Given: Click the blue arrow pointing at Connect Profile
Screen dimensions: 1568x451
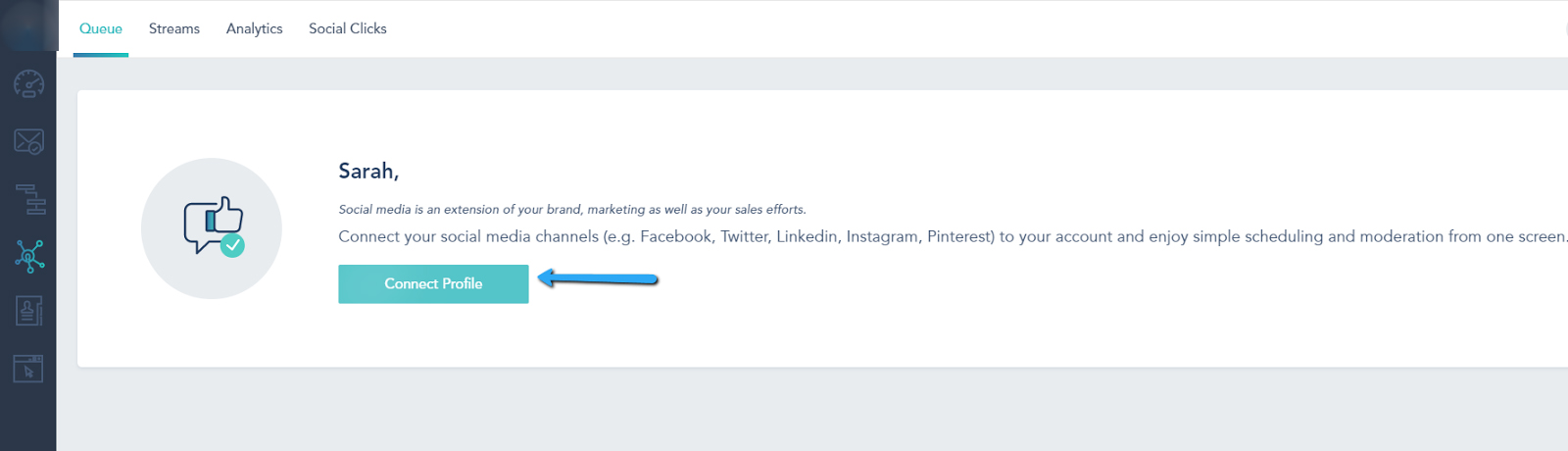Looking at the screenshot, I should click(598, 280).
